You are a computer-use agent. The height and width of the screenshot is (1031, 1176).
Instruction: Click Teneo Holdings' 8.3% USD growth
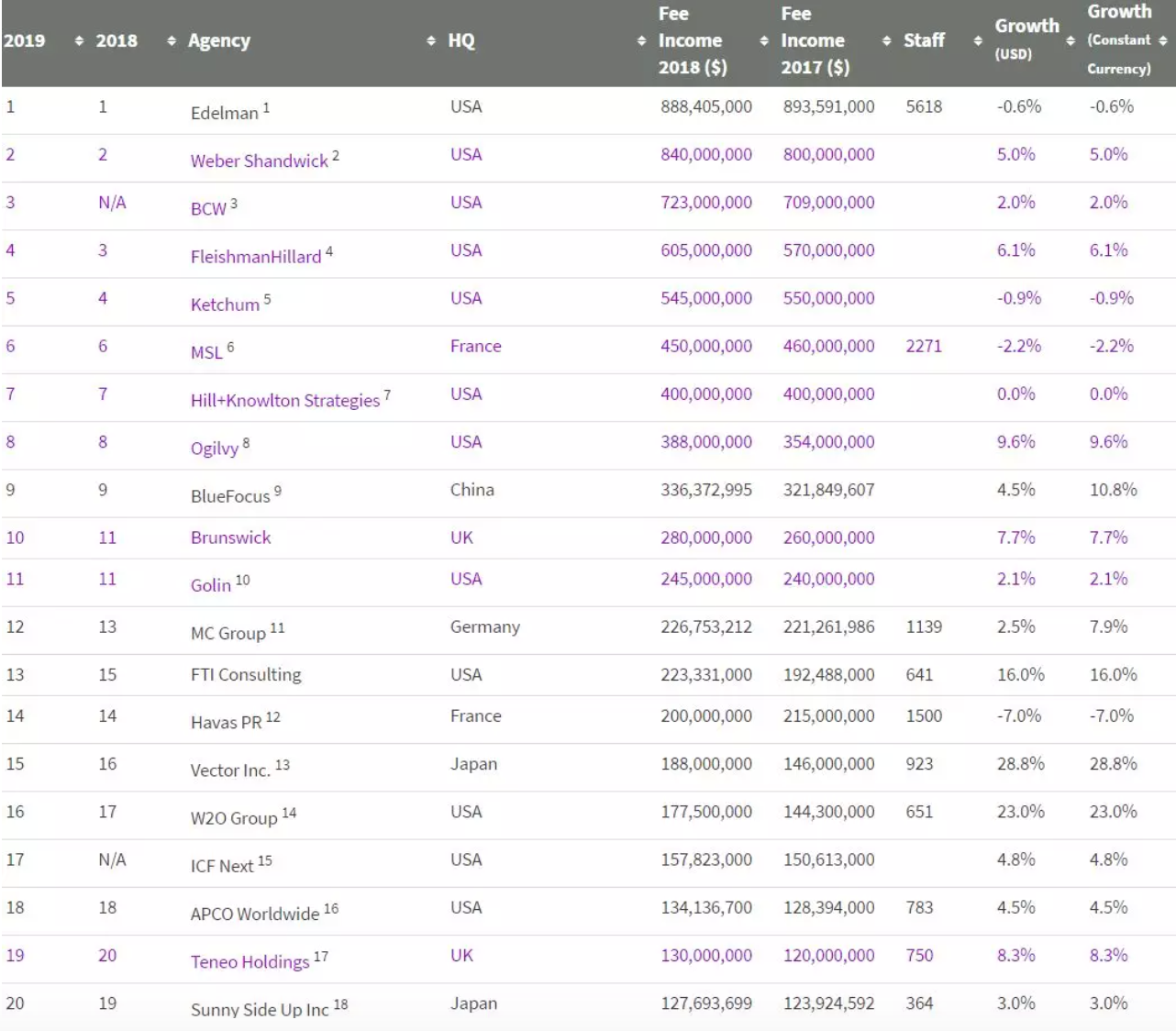pos(1015,955)
